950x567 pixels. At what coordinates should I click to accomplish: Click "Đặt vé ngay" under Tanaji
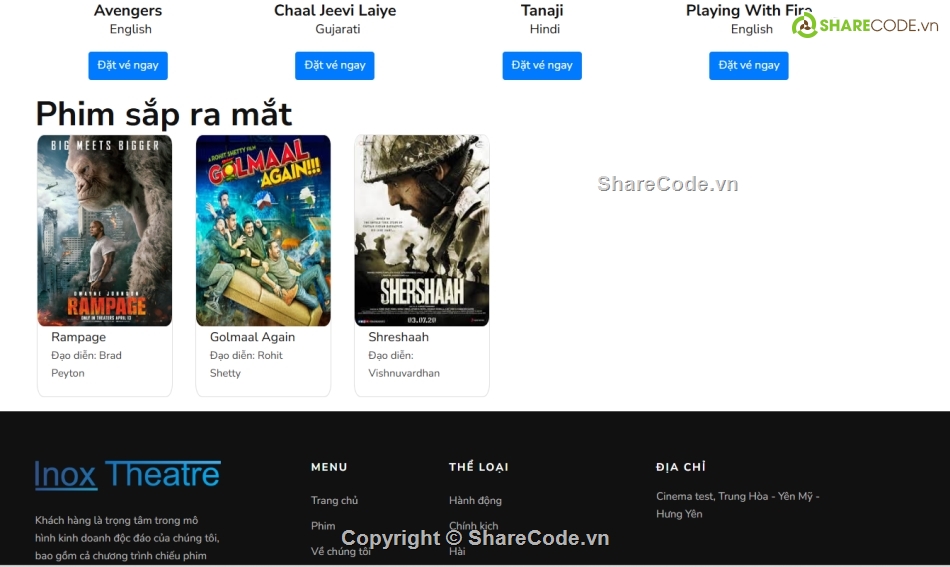pos(542,65)
